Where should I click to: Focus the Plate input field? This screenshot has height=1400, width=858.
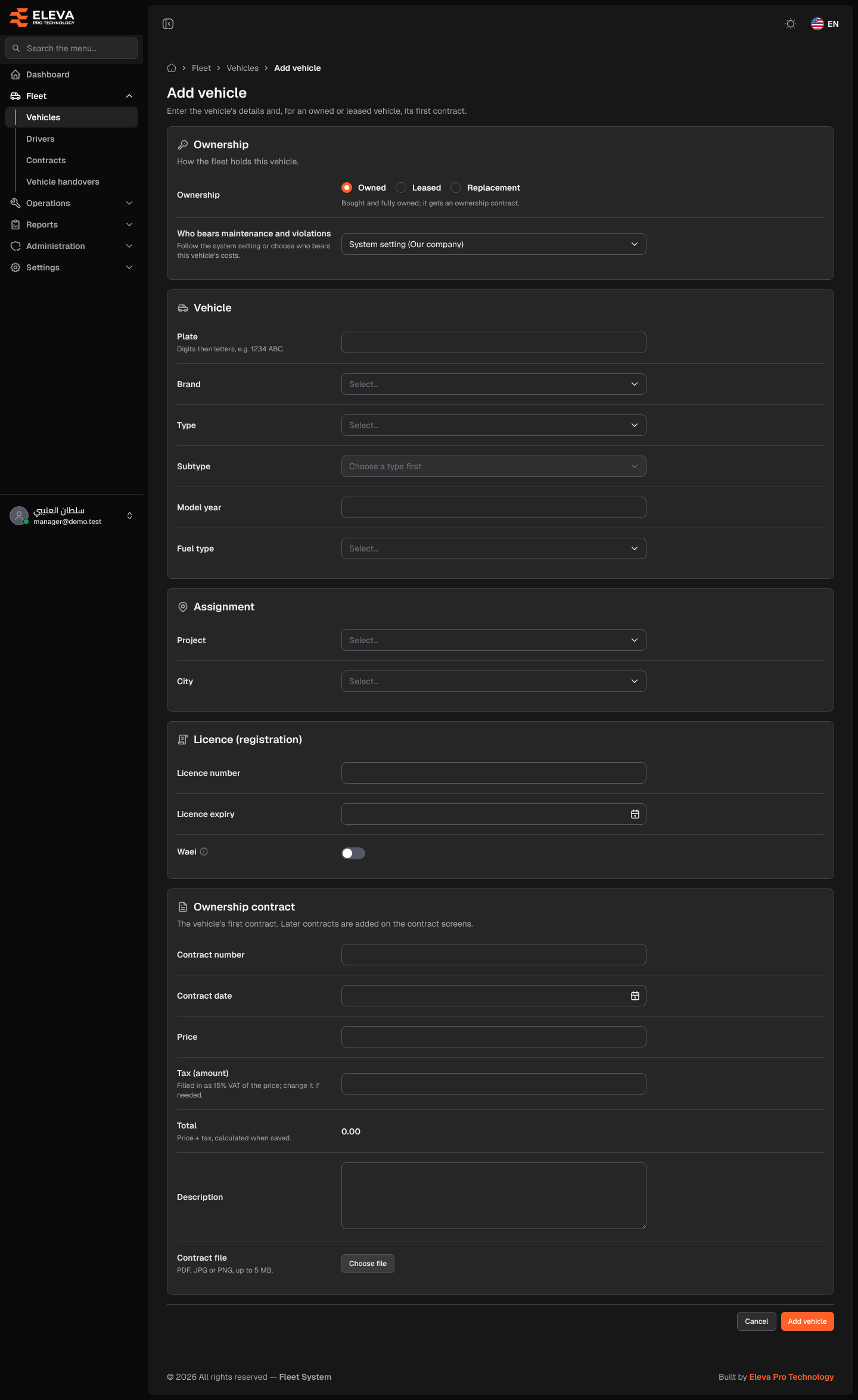[494, 342]
